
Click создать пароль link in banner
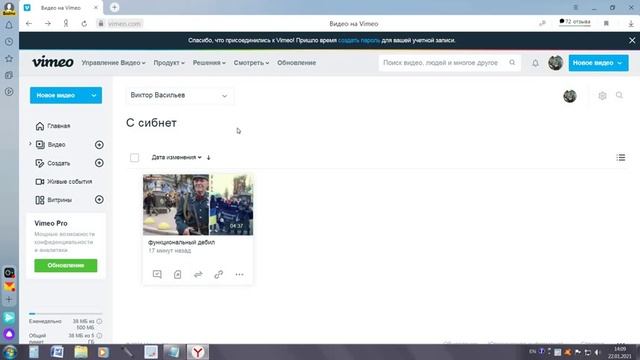[x=359, y=40]
